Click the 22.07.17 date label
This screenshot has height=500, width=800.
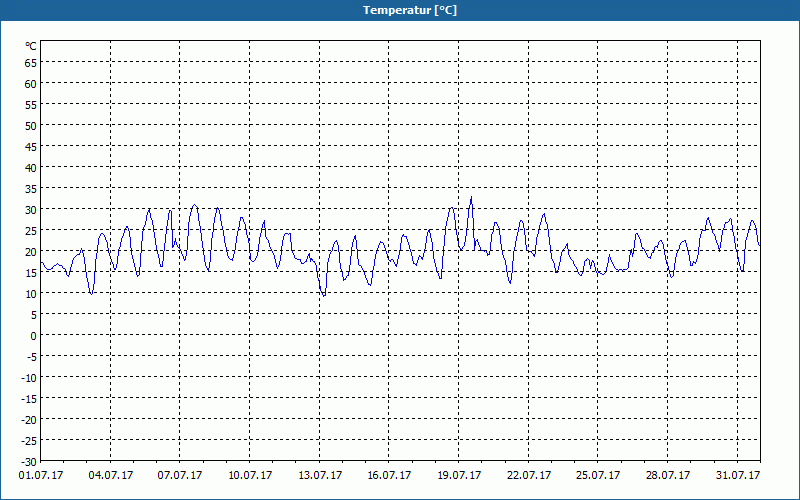point(529,476)
